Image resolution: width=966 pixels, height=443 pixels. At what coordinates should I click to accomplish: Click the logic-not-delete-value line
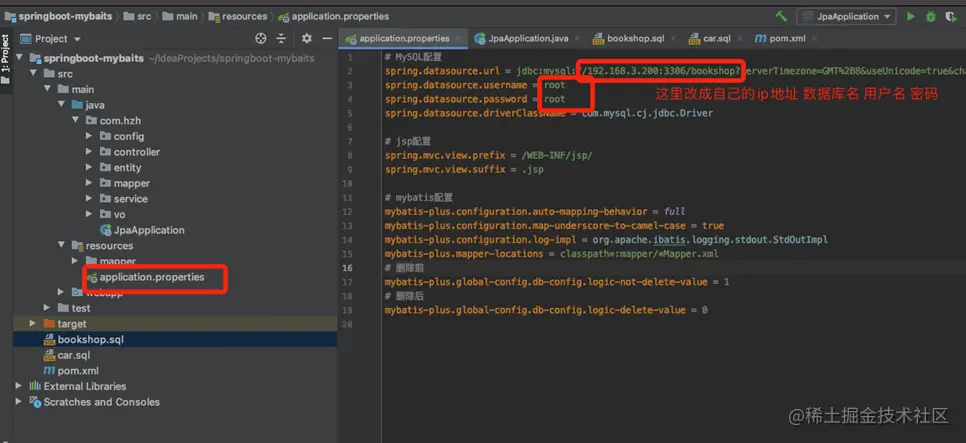557,282
